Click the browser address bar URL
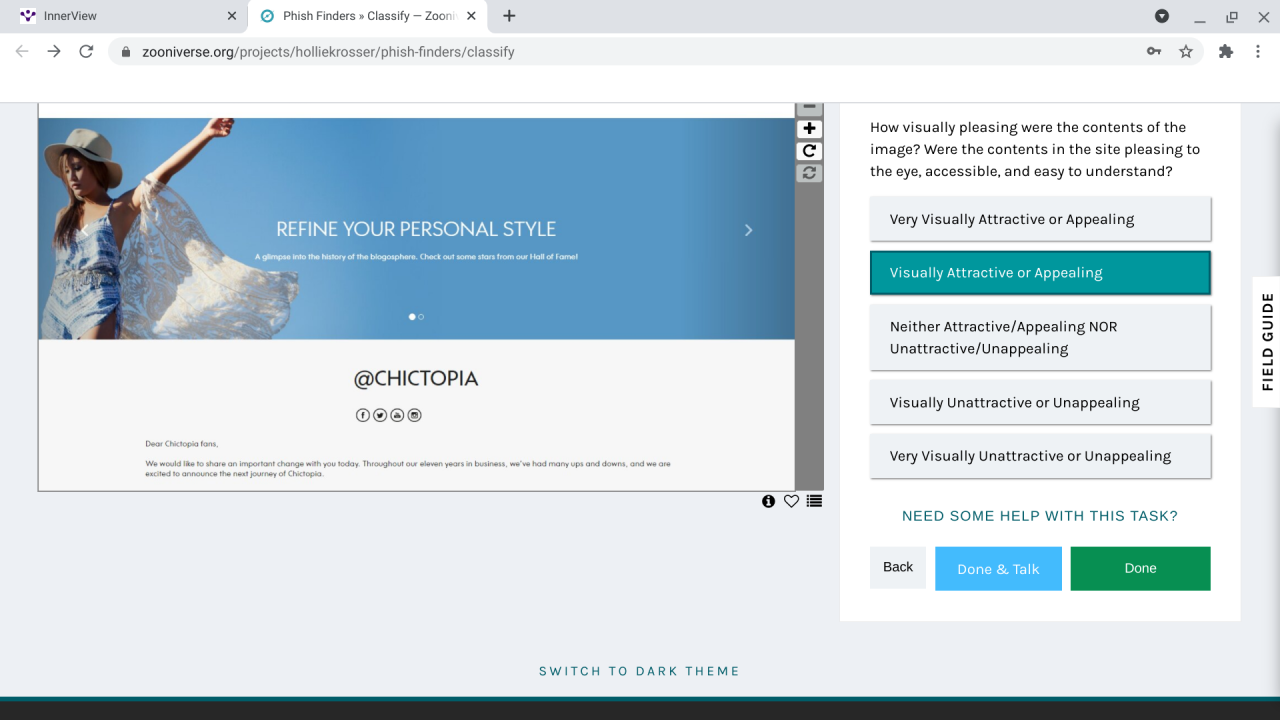Viewport: 1280px width, 720px height. coord(326,51)
